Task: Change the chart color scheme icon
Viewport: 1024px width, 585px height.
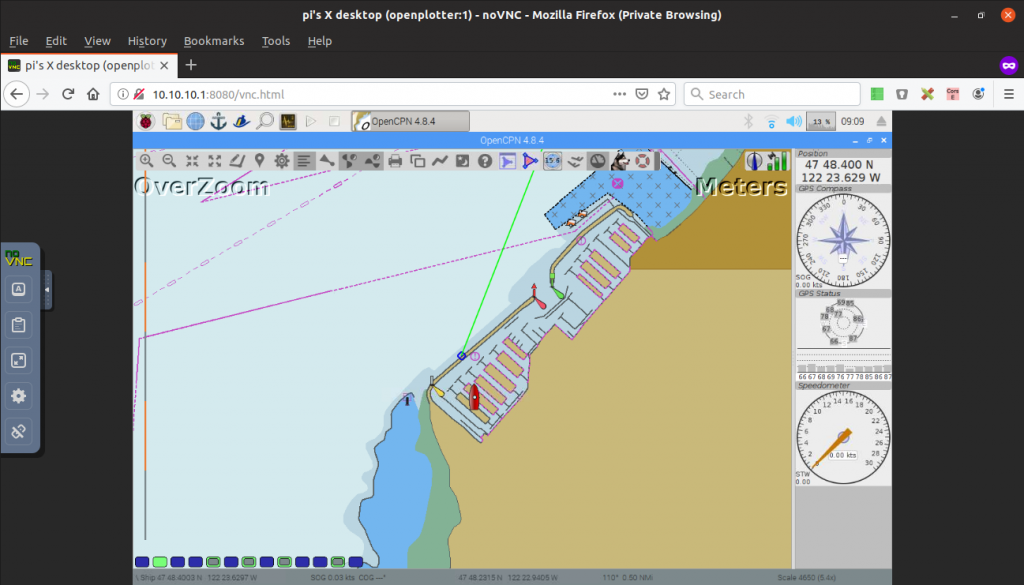Action: [462, 161]
